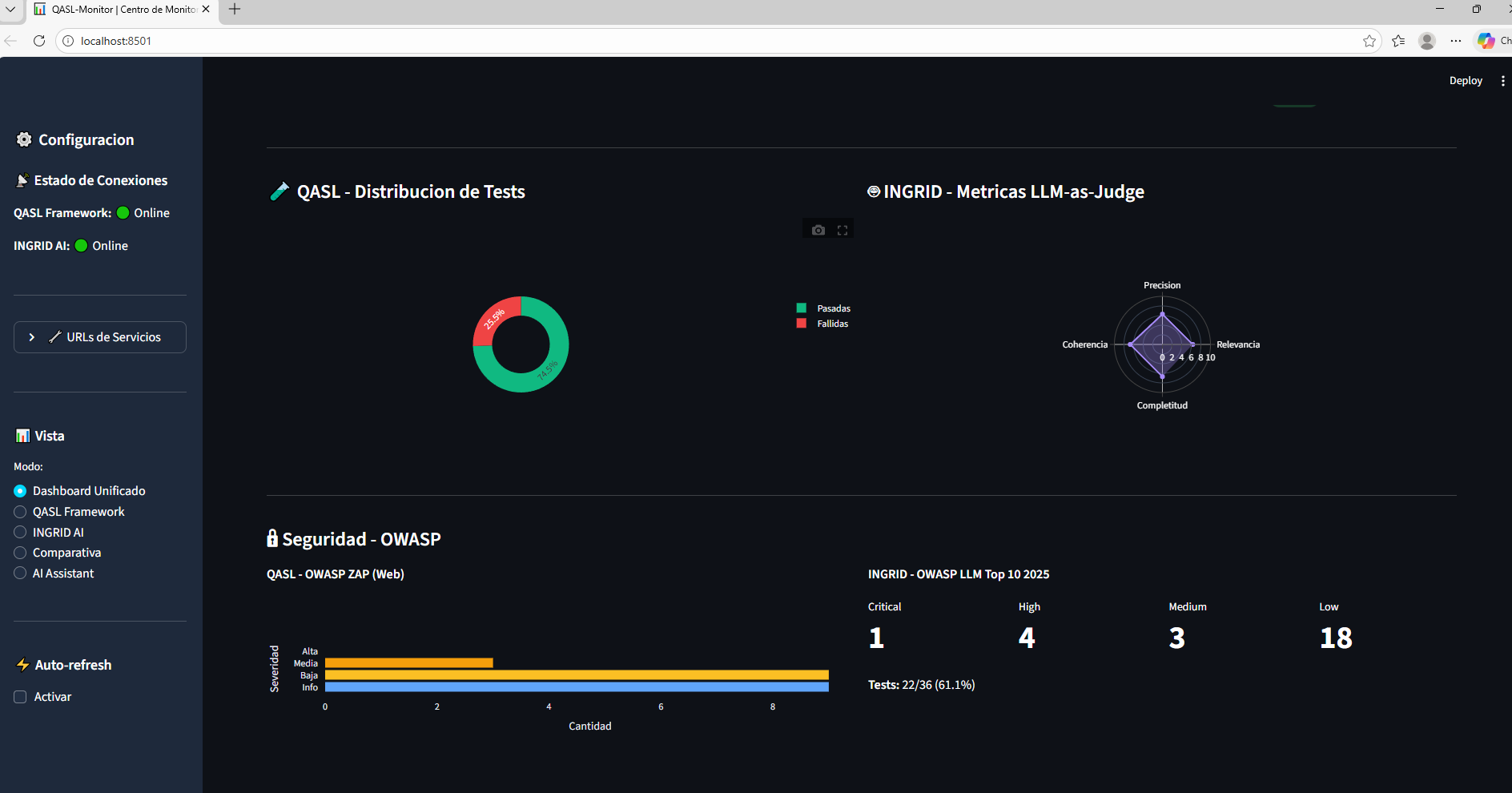Click the fullscreen icon on the donut chart

pos(842,229)
